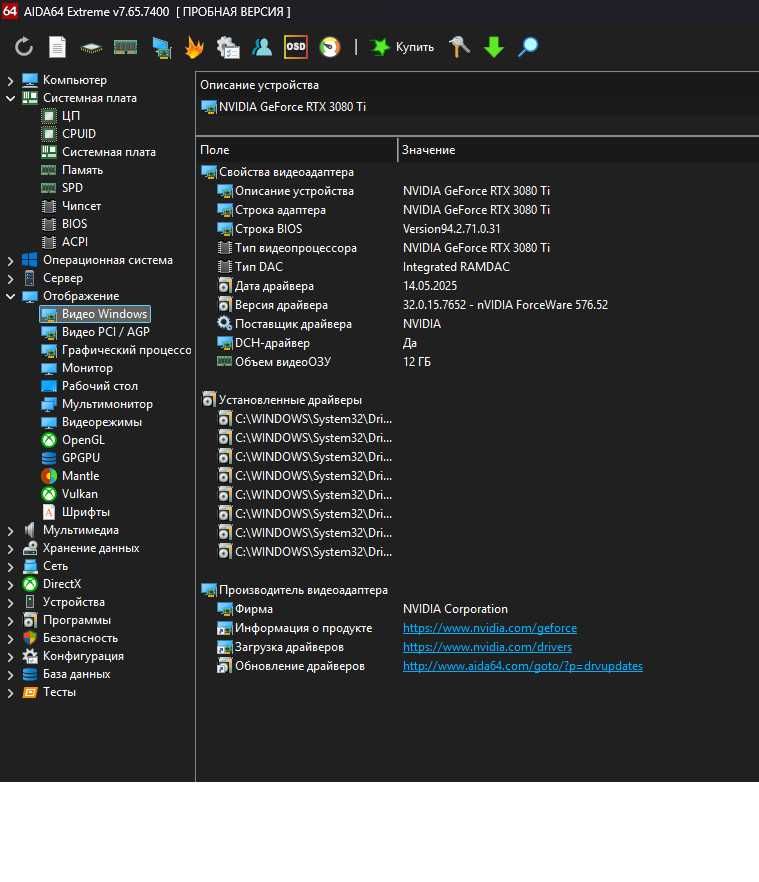Open the motherboard chip toolbar icon
The image size is (759, 882).
coord(91,48)
